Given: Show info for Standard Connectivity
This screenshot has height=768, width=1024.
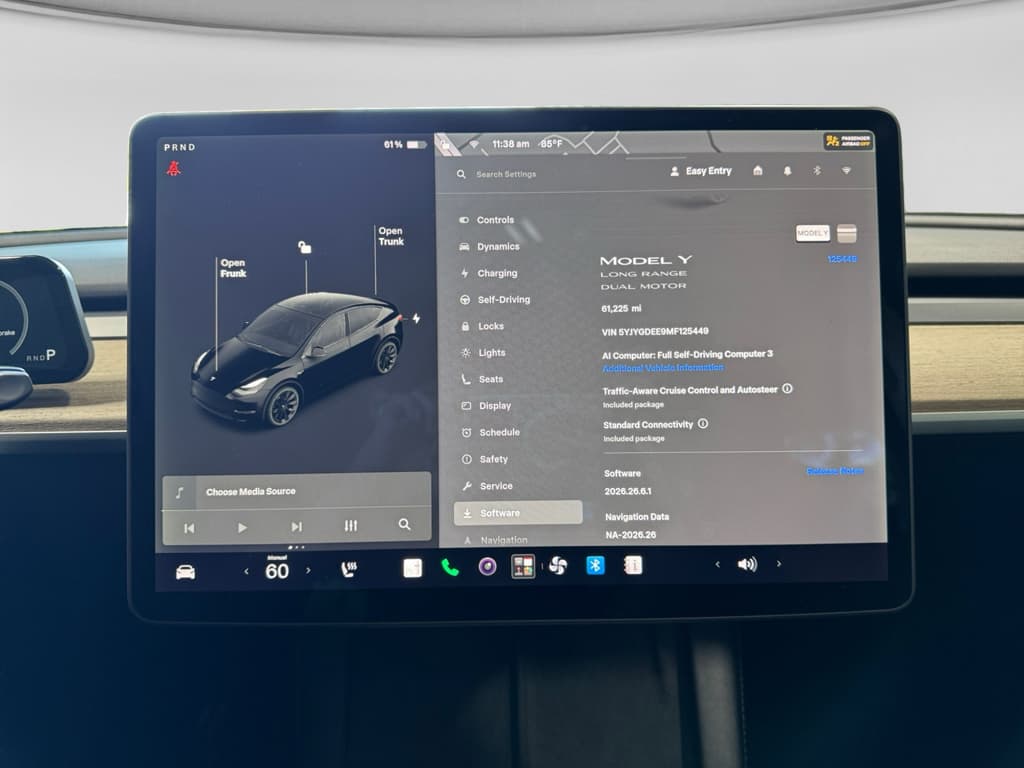Looking at the screenshot, I should tap(703, 423).
